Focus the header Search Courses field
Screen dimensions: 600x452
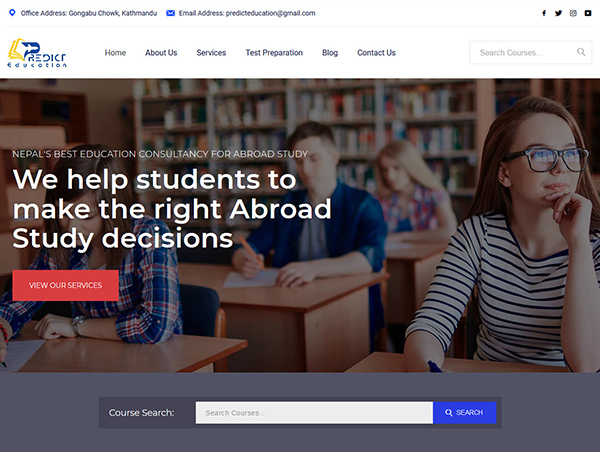click(x=531, y=52)
